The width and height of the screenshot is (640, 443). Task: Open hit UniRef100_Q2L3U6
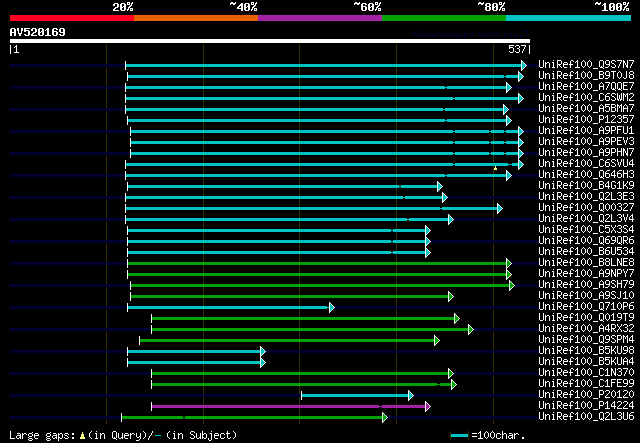tap(586, 417)
